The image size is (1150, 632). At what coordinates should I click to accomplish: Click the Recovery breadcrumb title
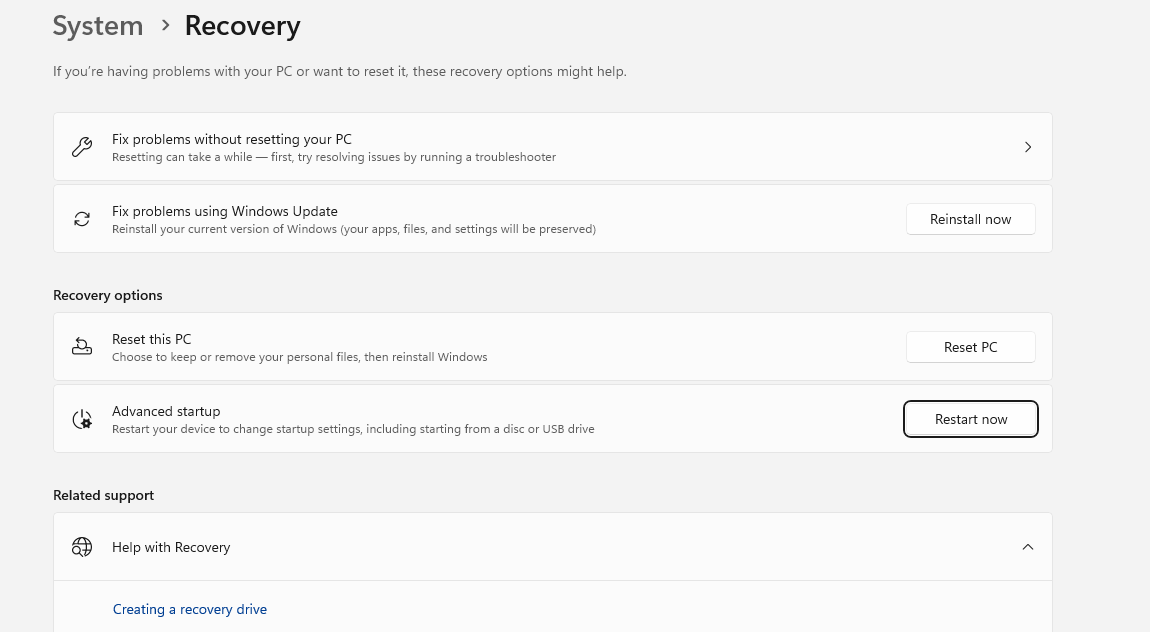(x=242, y=26)
